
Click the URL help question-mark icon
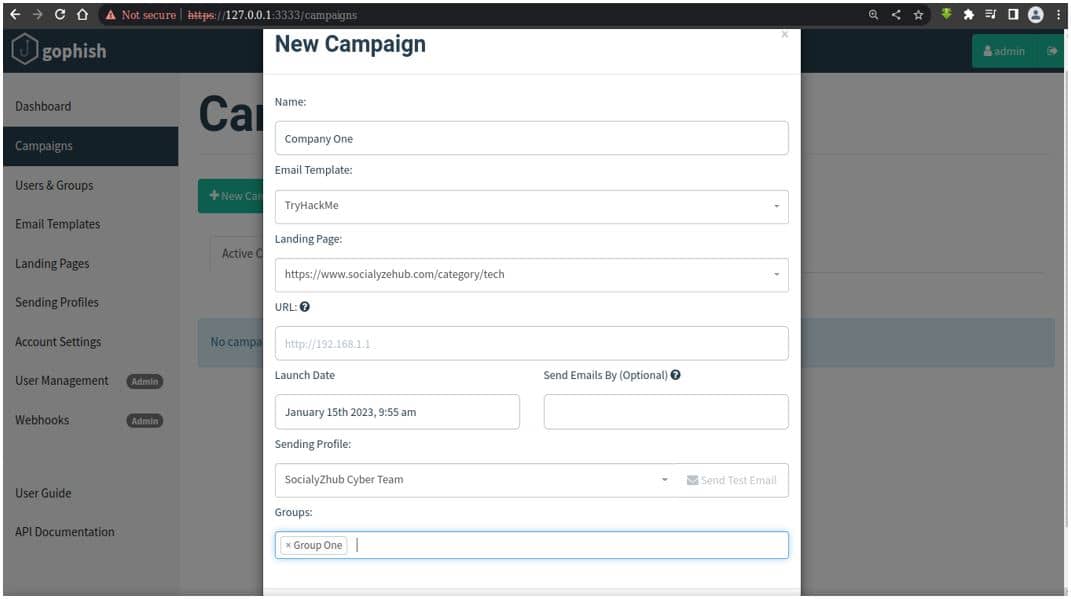(x=305, y=307)
